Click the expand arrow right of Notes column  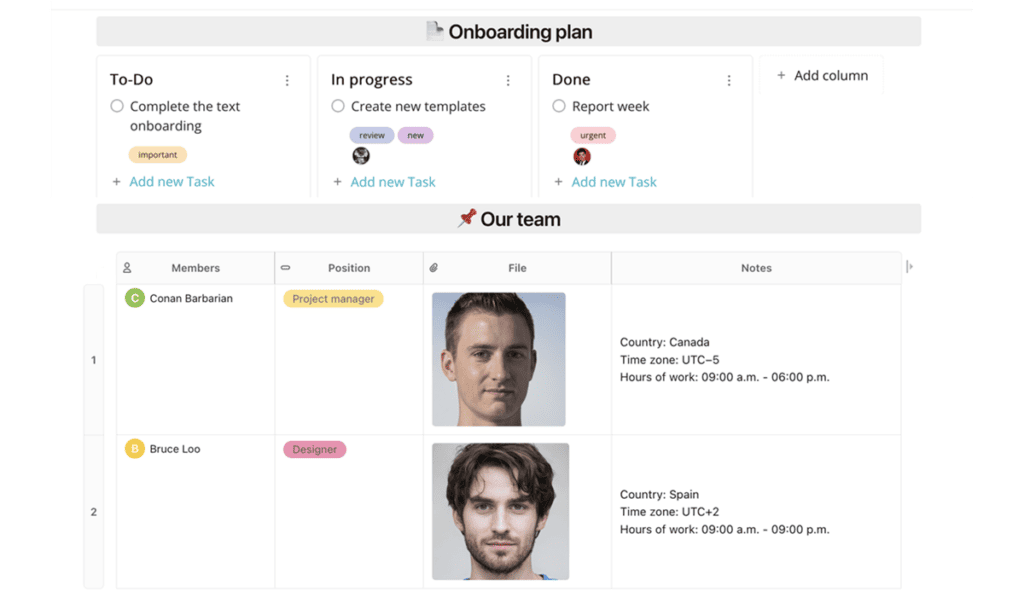909,267
